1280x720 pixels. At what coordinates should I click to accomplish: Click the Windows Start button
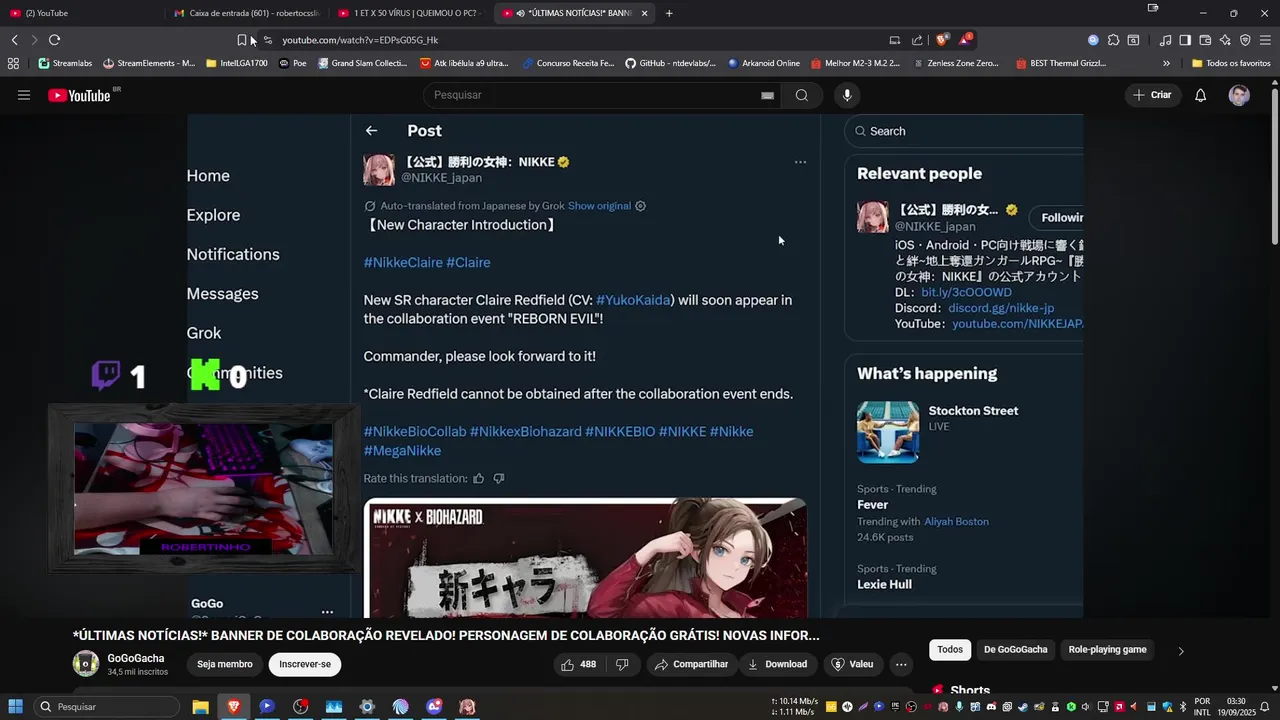pos(15,707)
